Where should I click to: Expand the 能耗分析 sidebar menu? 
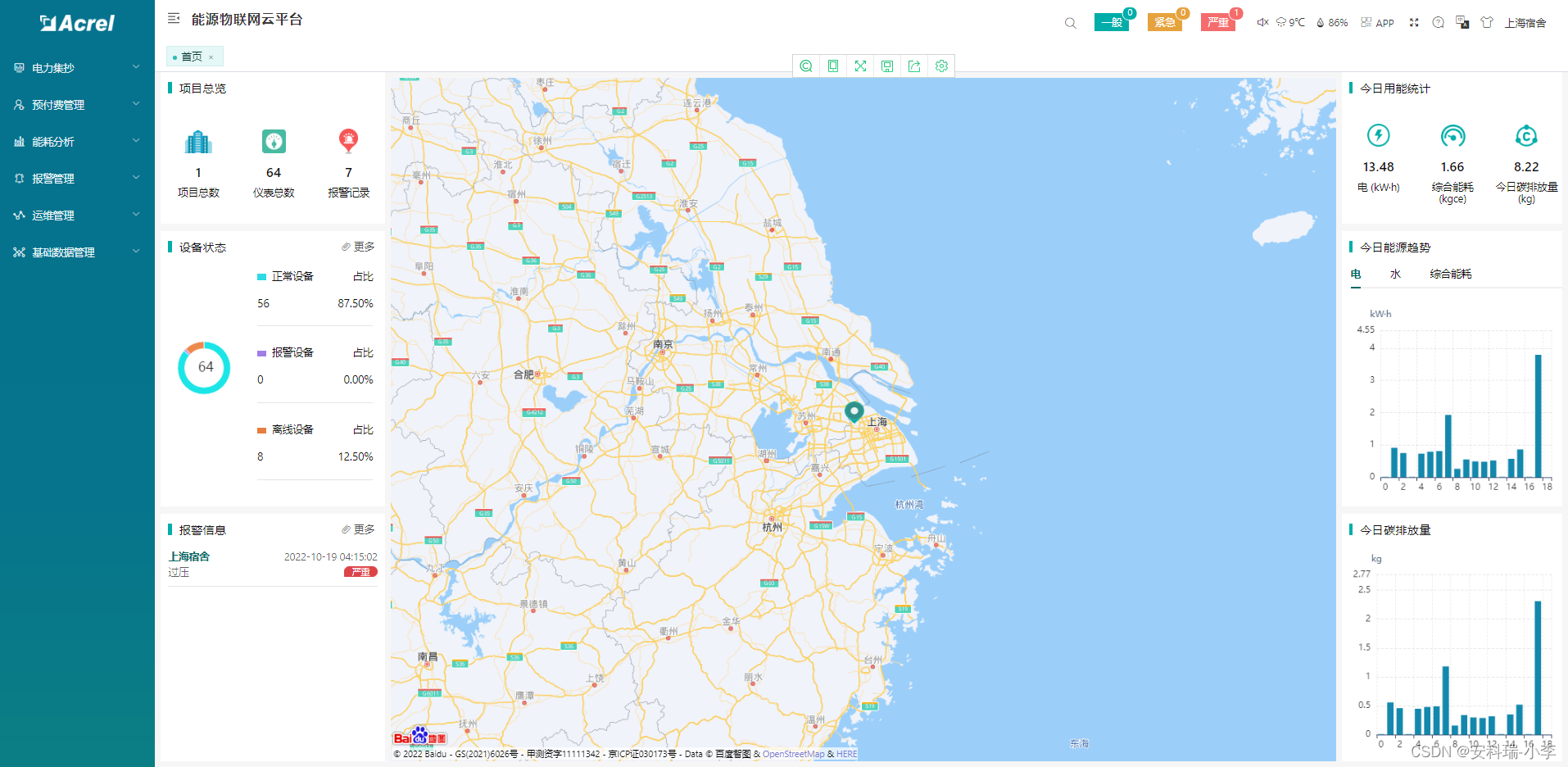pos(77,142)
